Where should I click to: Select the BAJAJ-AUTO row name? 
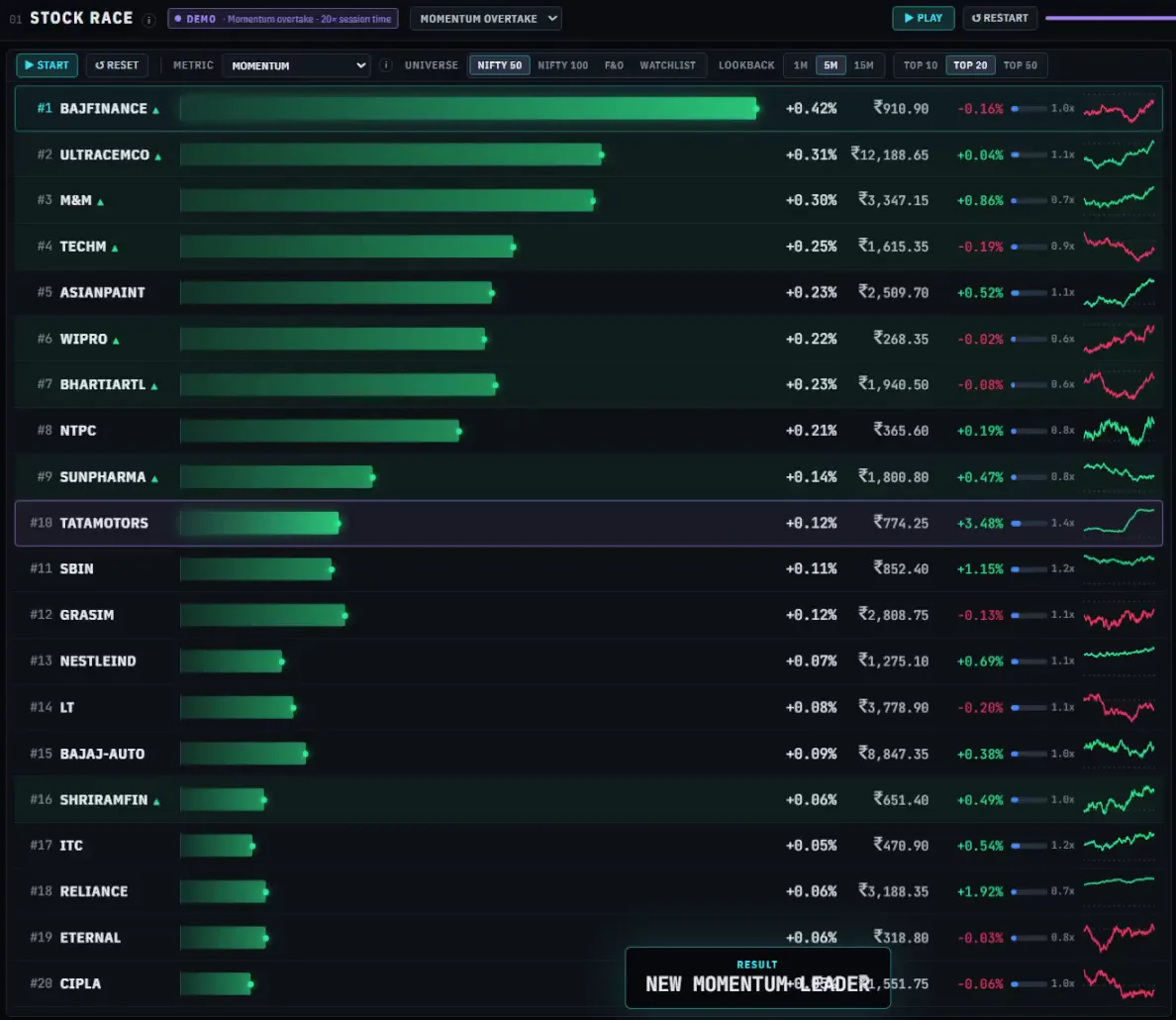102,754
